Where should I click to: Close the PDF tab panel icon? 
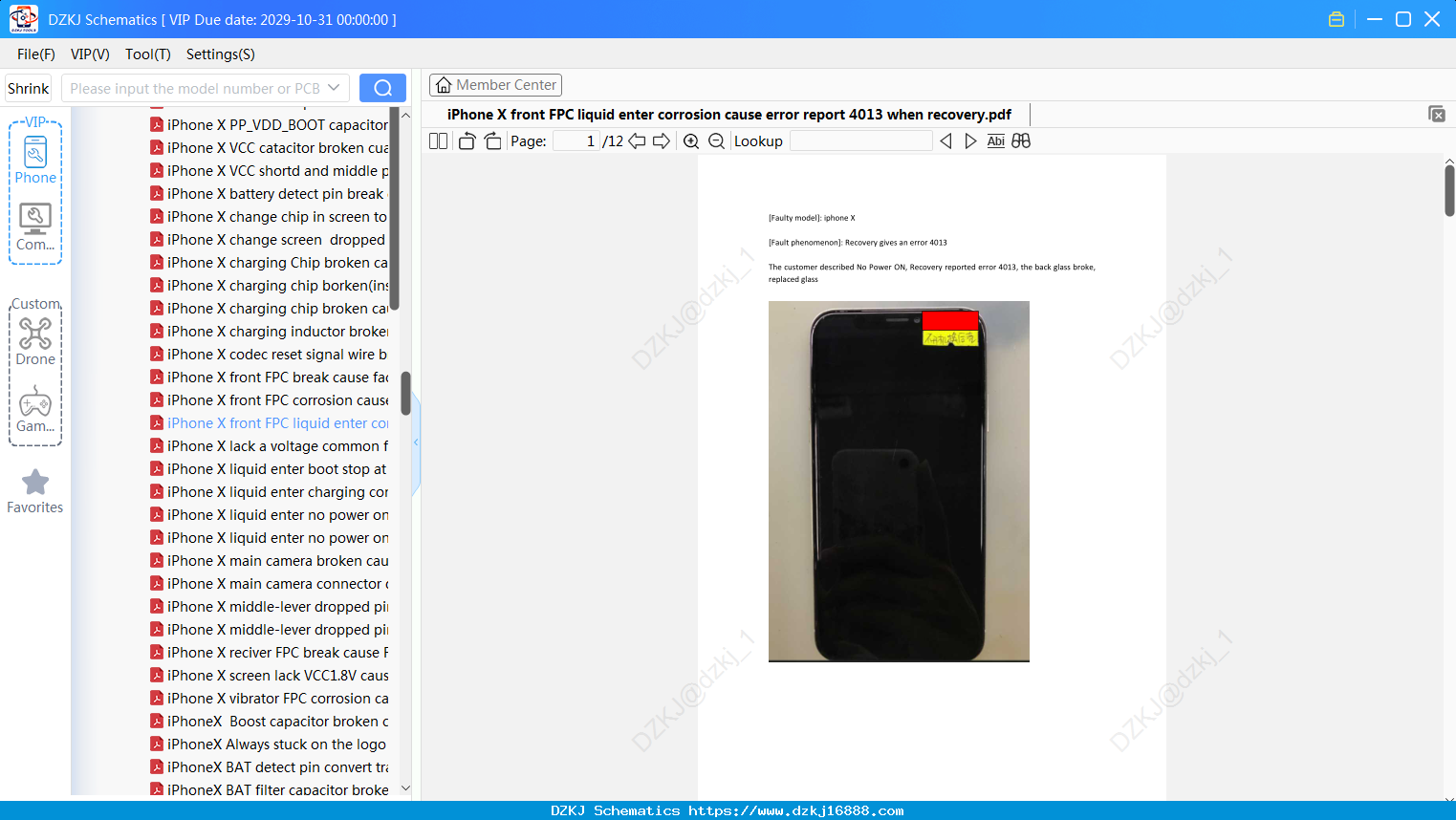click(x=1437, y=114)
